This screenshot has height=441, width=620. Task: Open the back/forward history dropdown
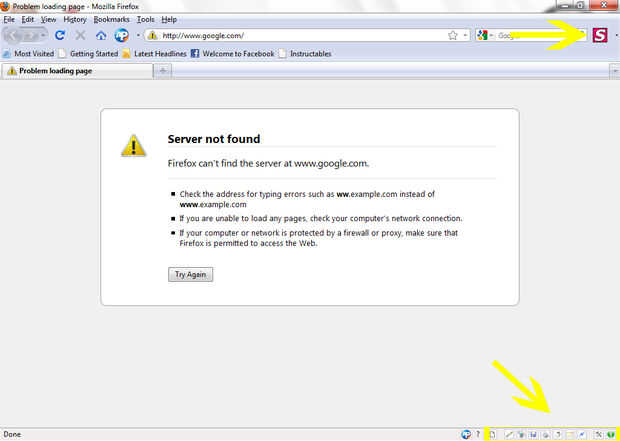tap(43, 36)
